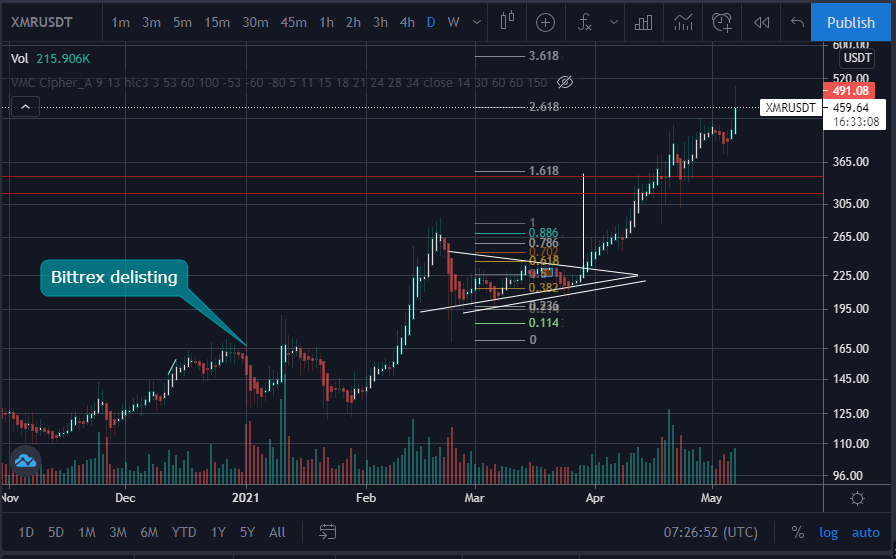The image size is (896, 559).
Task: Expand the indicators favorites dropdown arrow
Action: pyautogui.click(x=613, y=22)
